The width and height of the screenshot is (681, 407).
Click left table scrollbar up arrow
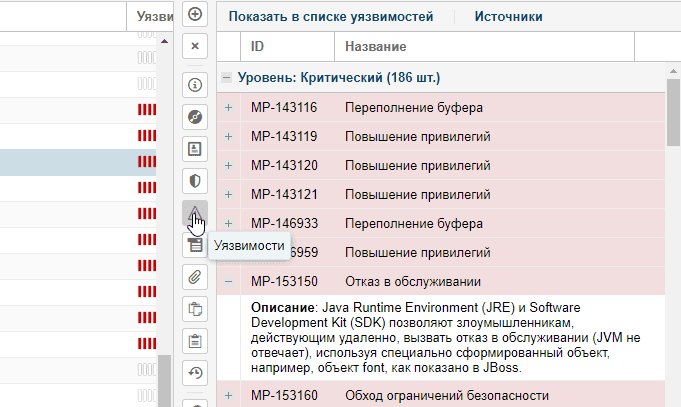coord(164,41)
